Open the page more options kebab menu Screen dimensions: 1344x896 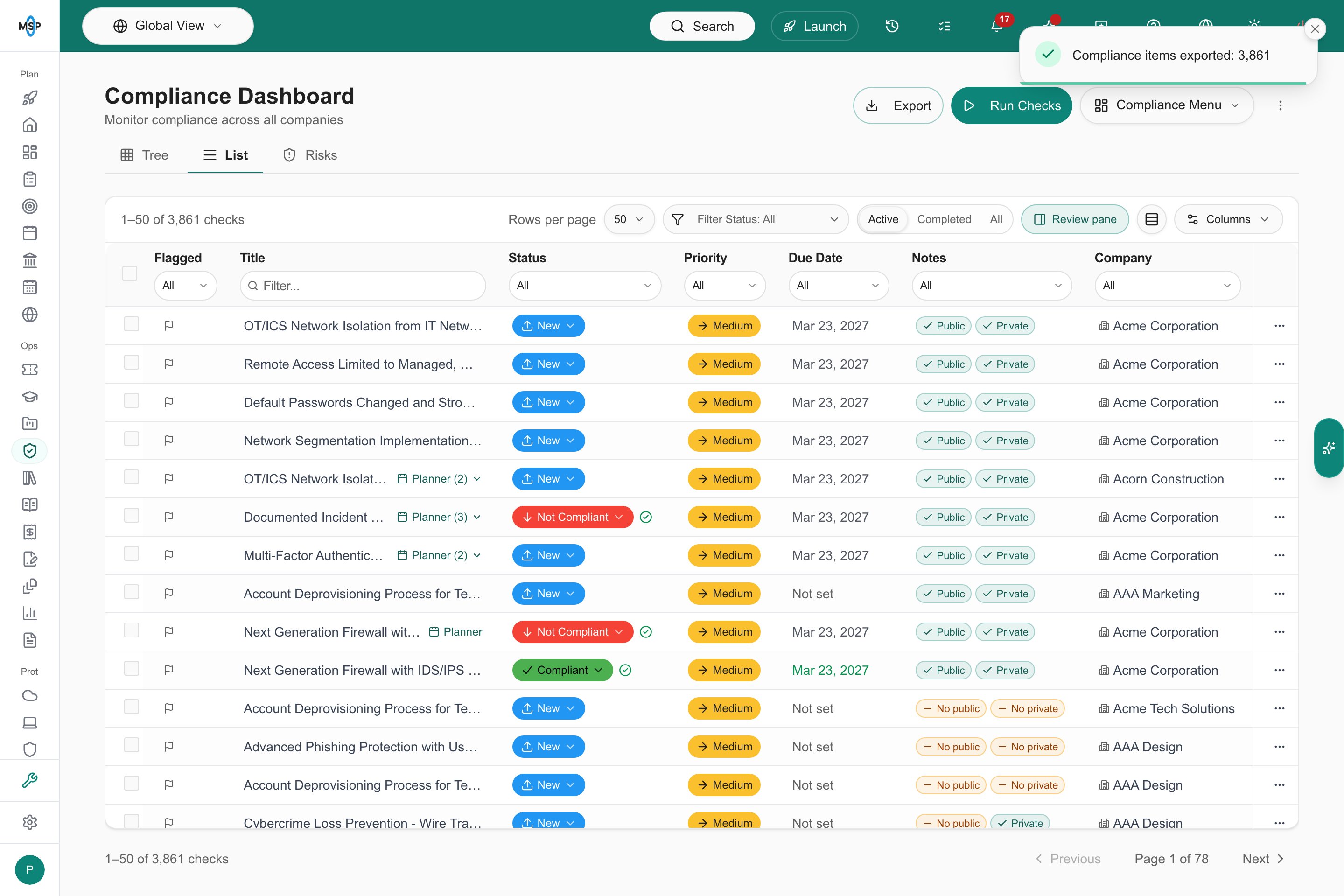(x=1280, y=106)
